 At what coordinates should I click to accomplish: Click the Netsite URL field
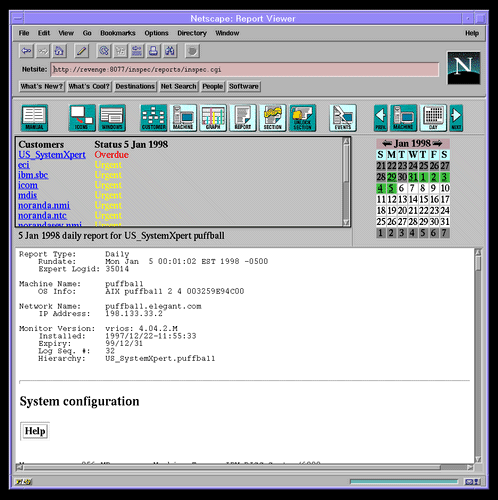pos(245,69)
